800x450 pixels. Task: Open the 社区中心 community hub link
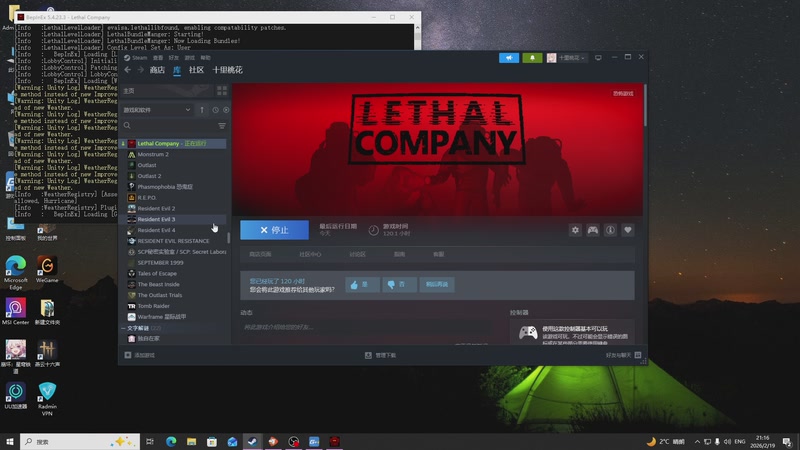(x=310, y=254)
